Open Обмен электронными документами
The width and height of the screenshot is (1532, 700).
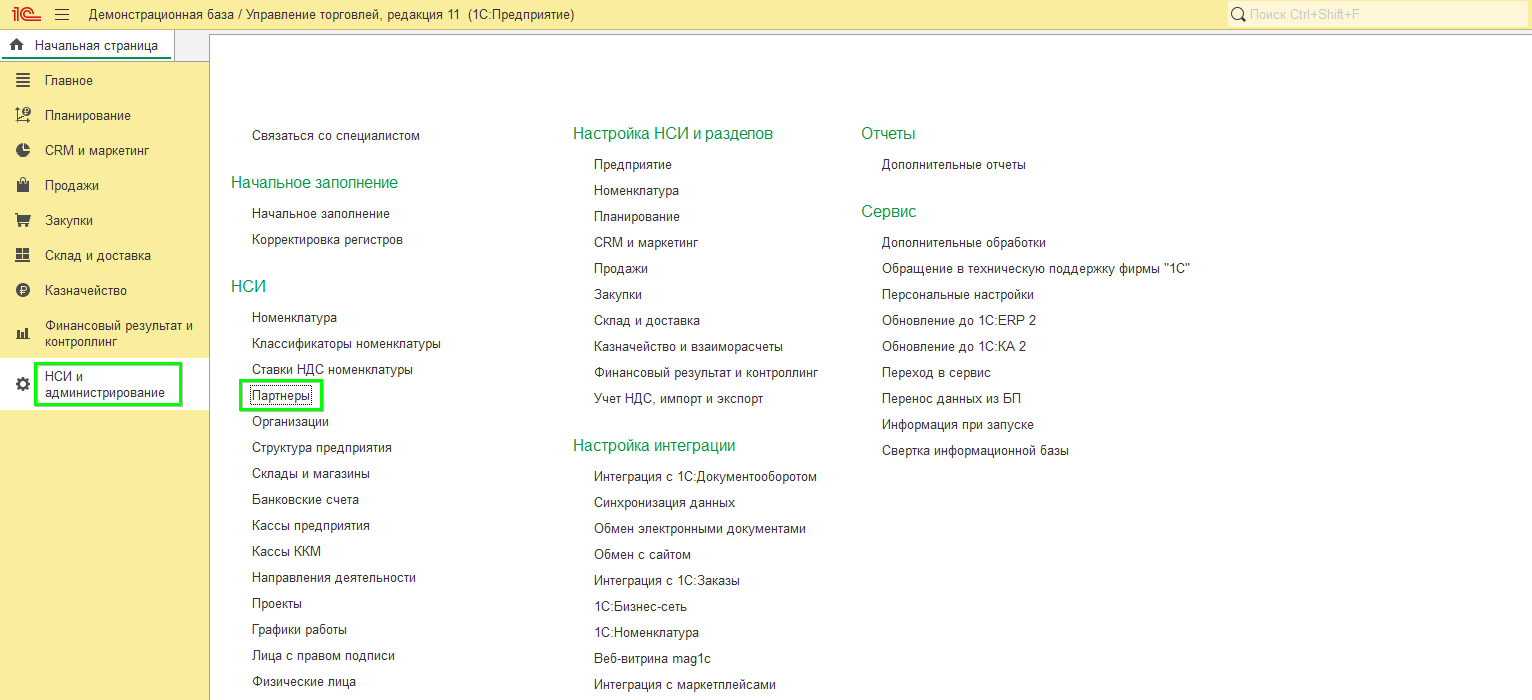[700, 528]
